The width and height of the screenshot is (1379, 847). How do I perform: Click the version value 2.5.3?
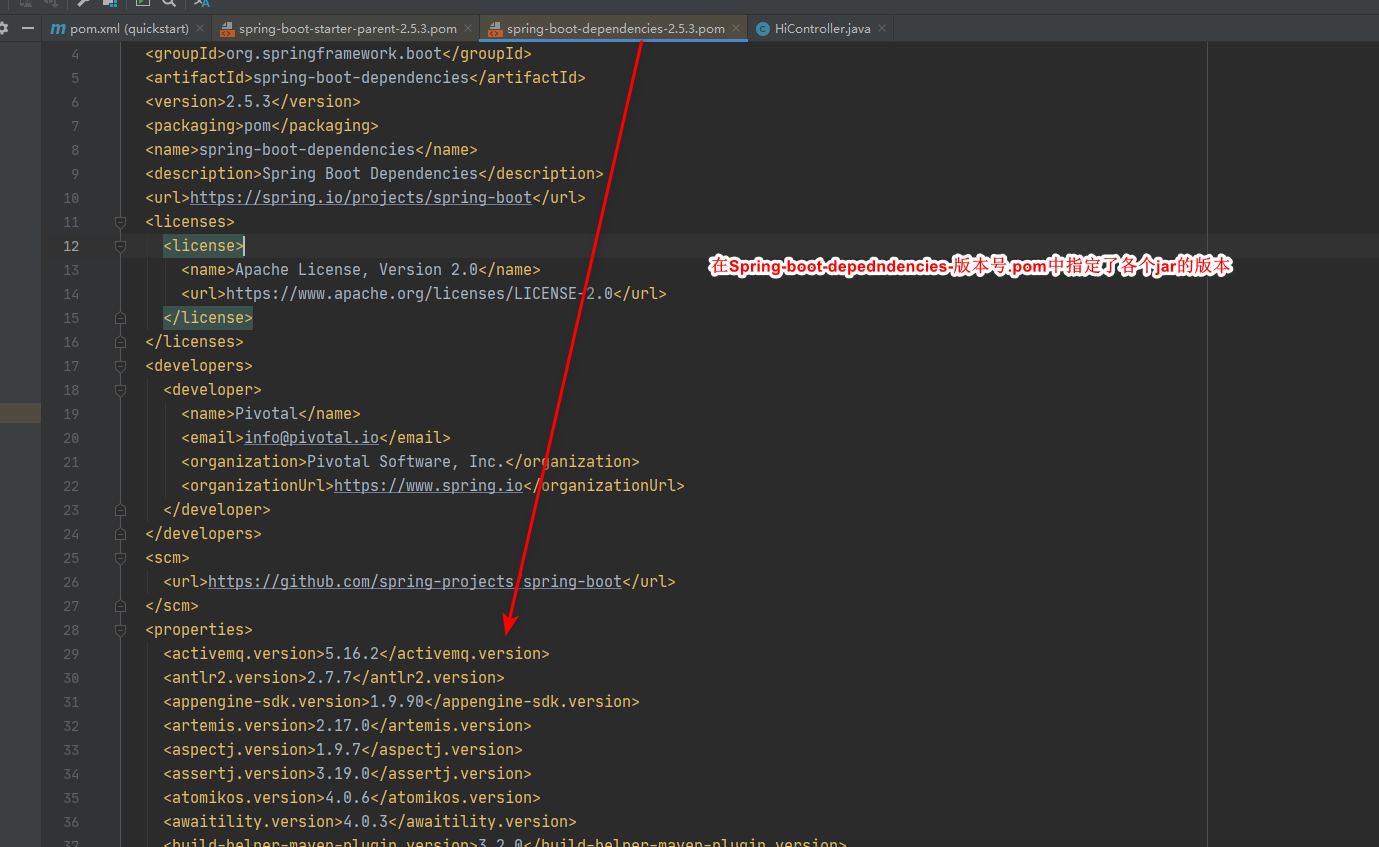coord(248,102)
